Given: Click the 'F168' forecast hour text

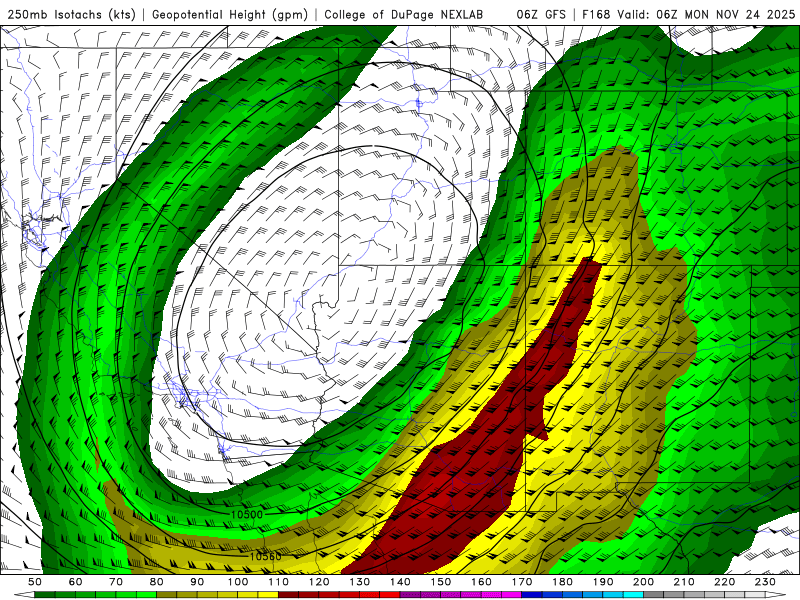Looking at the screenshot, I should coord(596,15).
